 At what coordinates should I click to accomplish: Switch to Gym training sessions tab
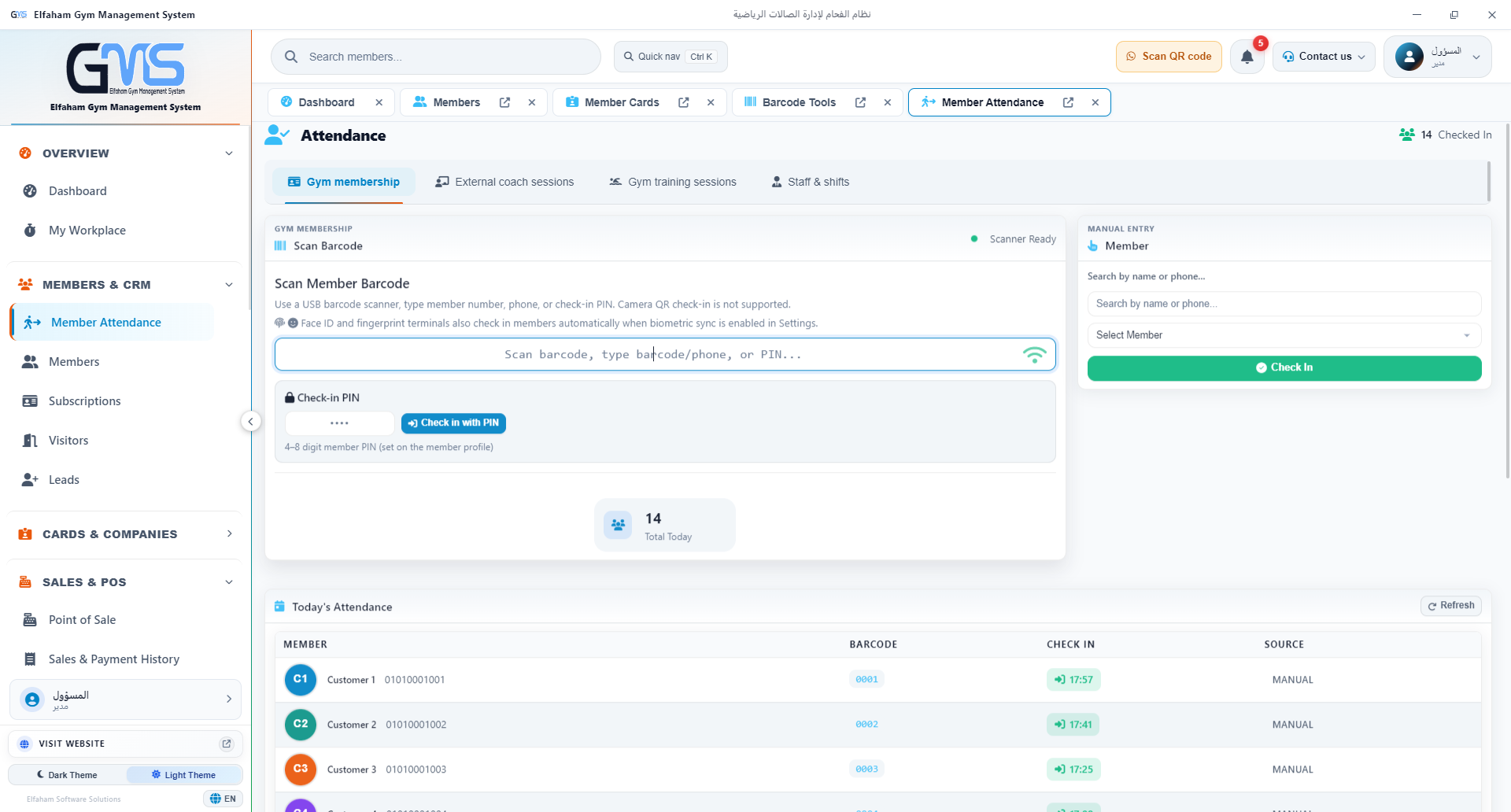pos(673,182)
